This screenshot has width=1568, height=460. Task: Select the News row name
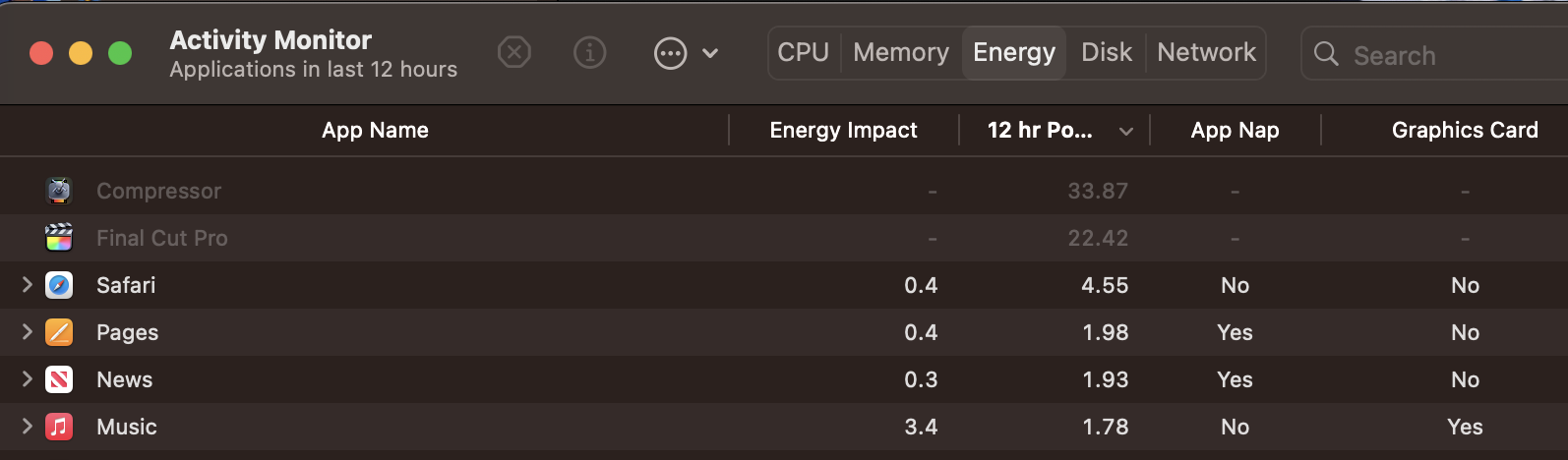[124, 379]
